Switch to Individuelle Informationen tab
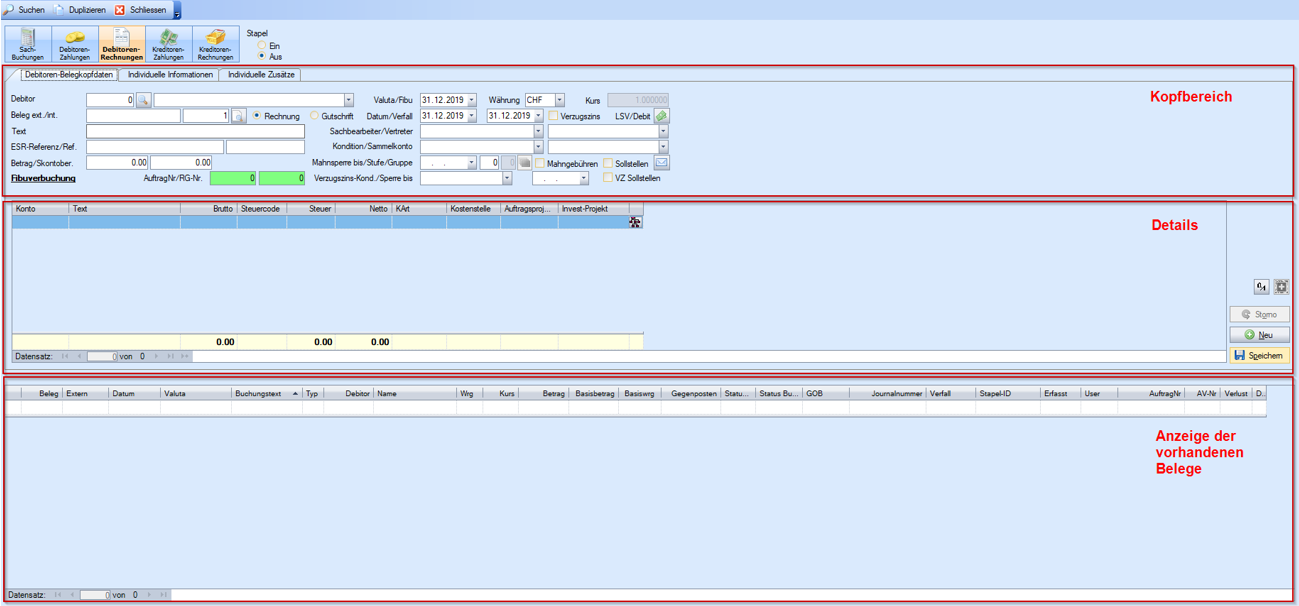Image resolution: width=1299 pixels, height=606 pixels. tap(170, 75)
